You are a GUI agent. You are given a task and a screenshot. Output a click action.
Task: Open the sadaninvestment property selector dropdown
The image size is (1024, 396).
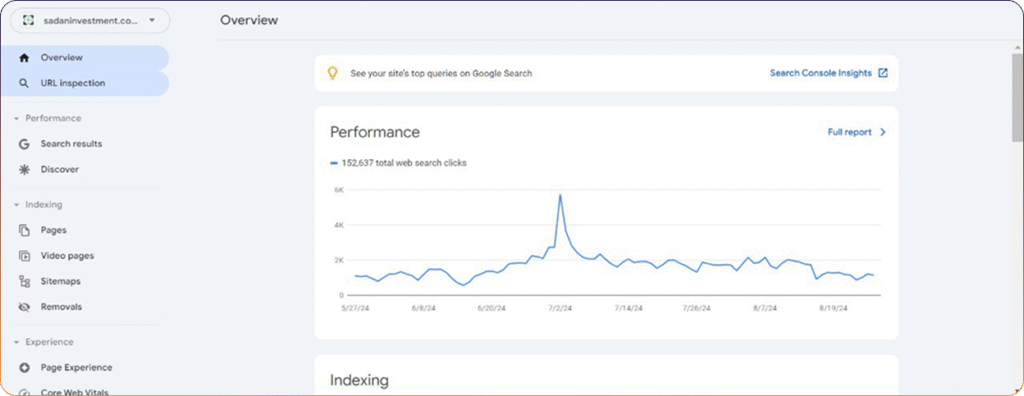[90, 20]
